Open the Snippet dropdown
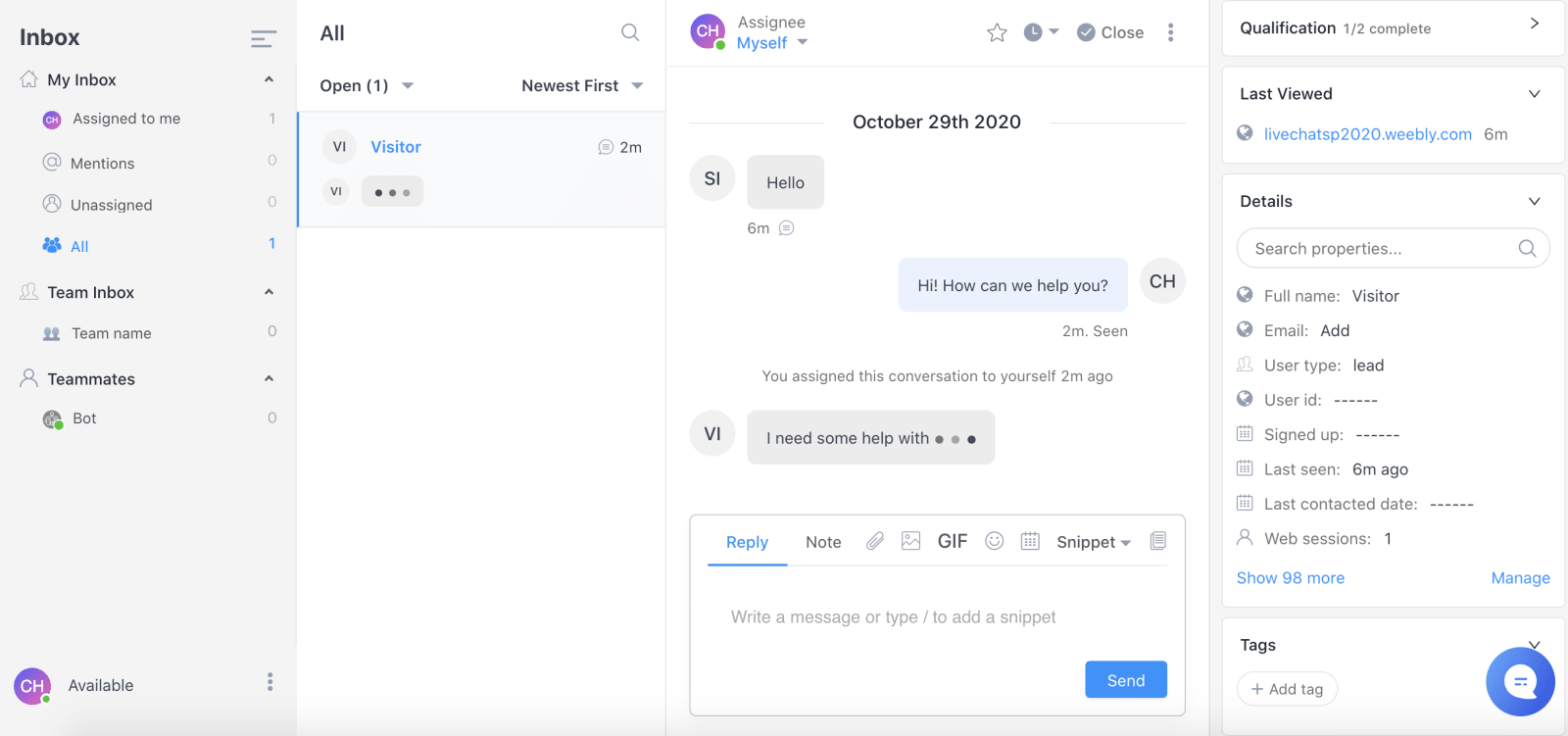The image size is (1568, 736). [1094, 542]
